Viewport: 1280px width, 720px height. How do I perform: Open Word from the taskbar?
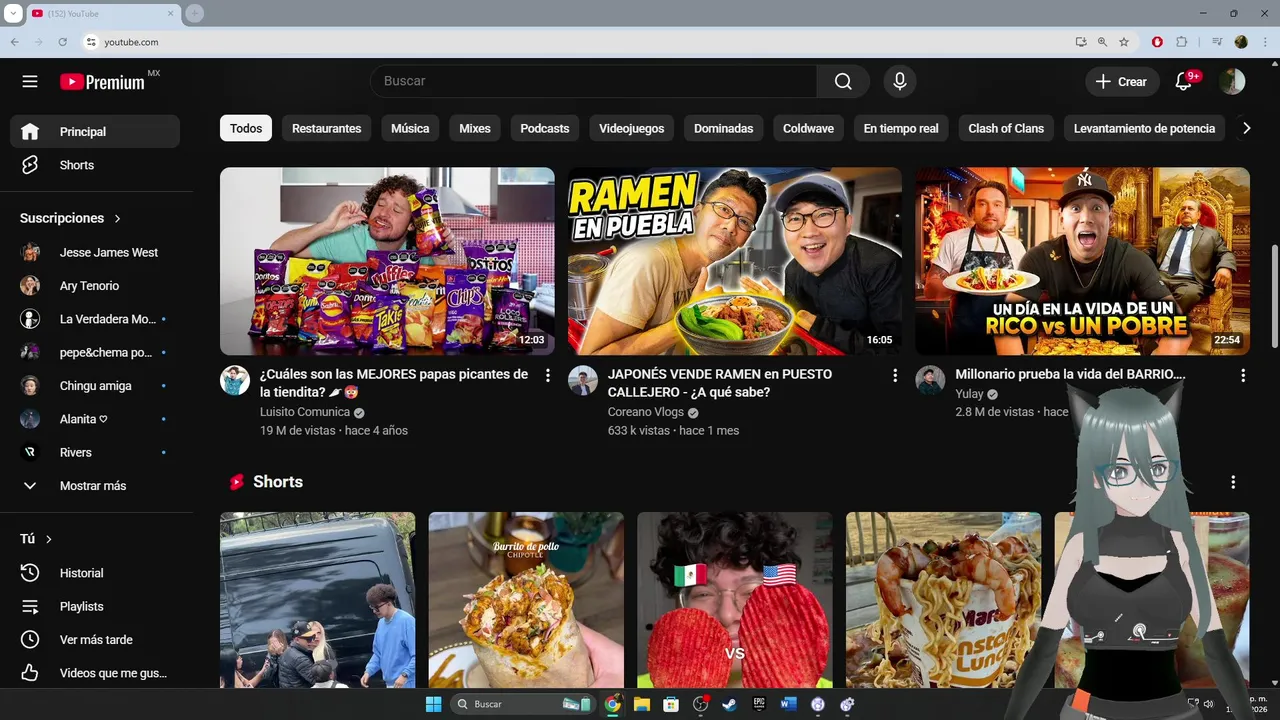pyautogui.click(x=788, y=704)
